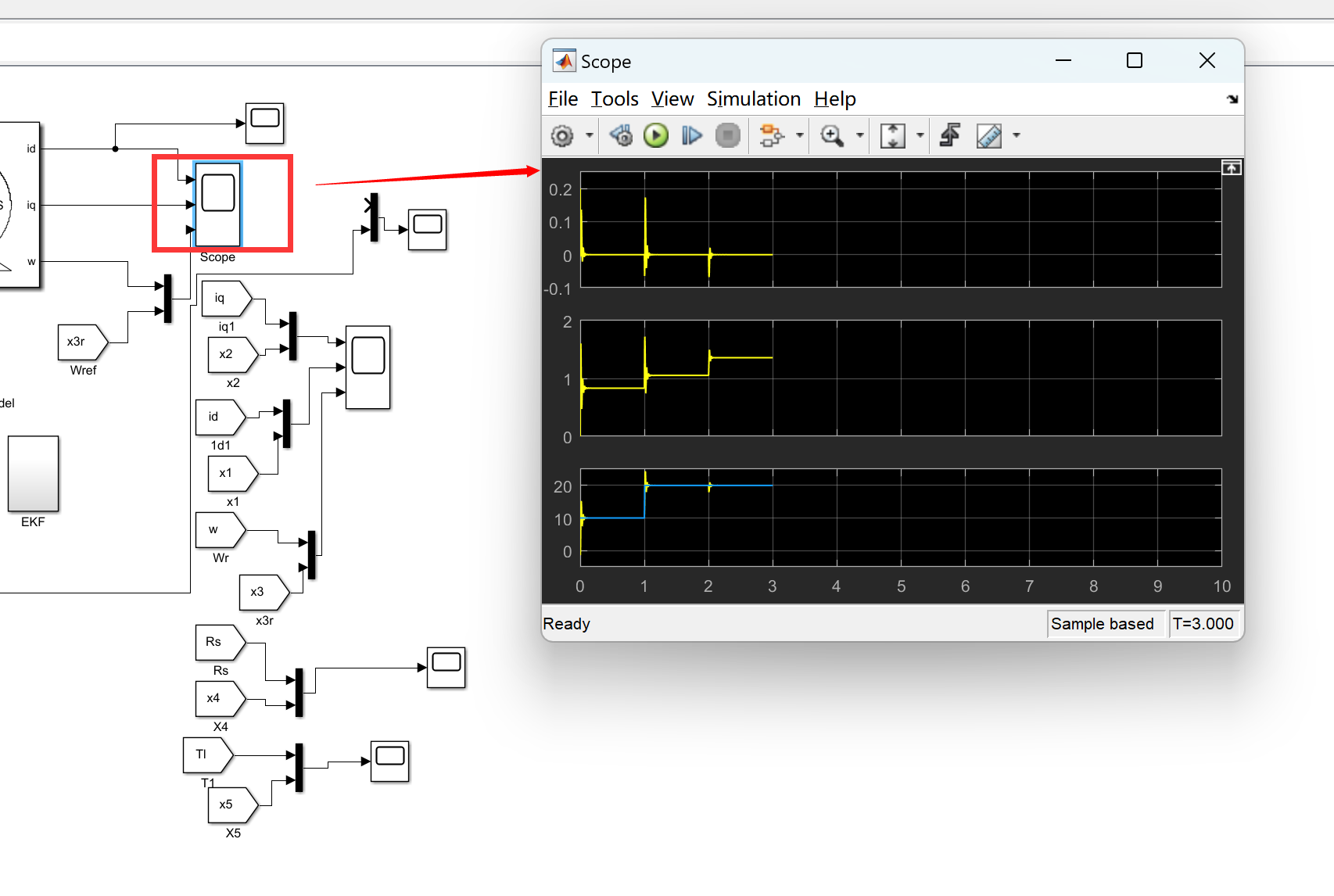Open the Simulation menu in Scope

[x=754, y=99]
